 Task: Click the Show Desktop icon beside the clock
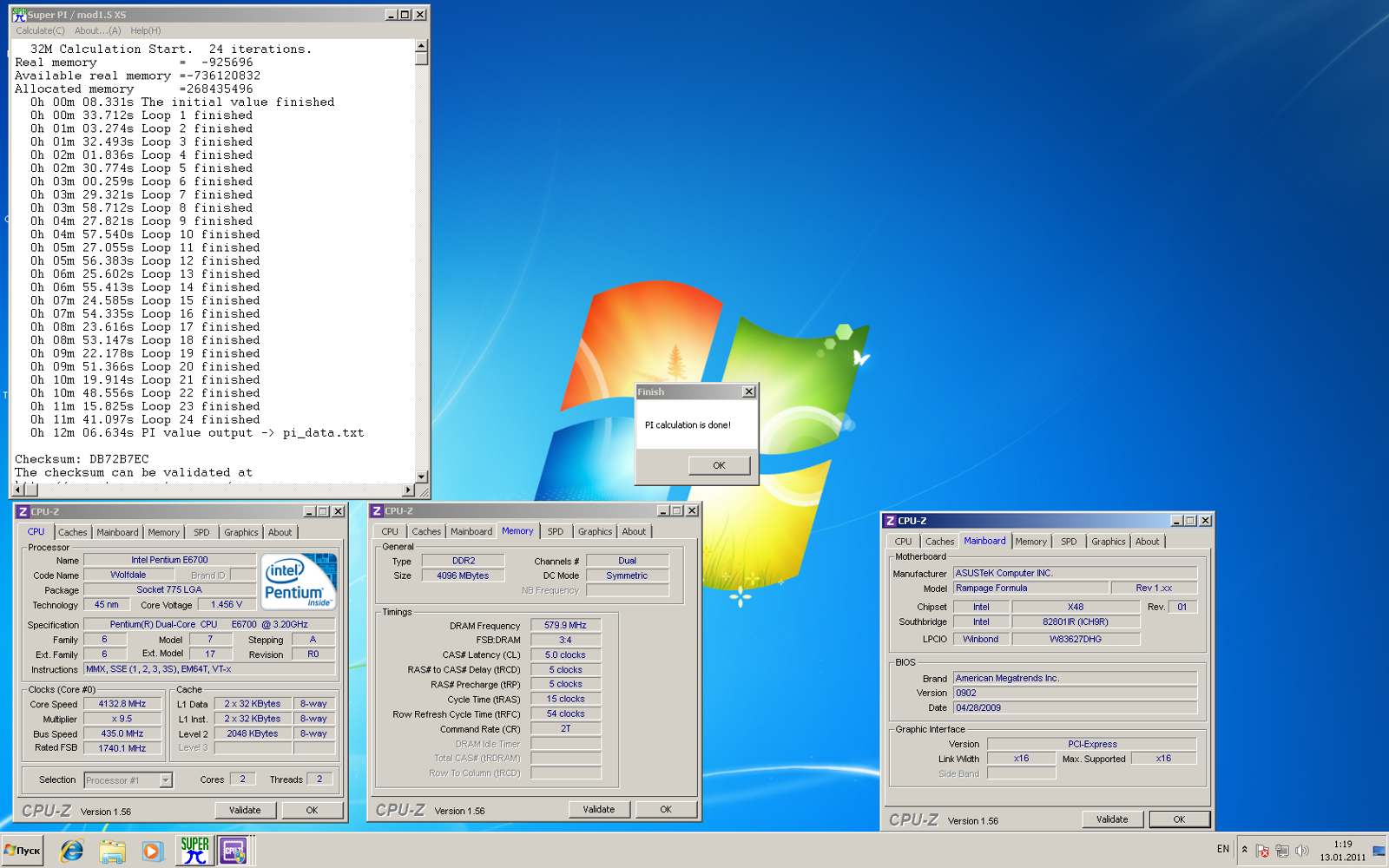(1379, 851)
